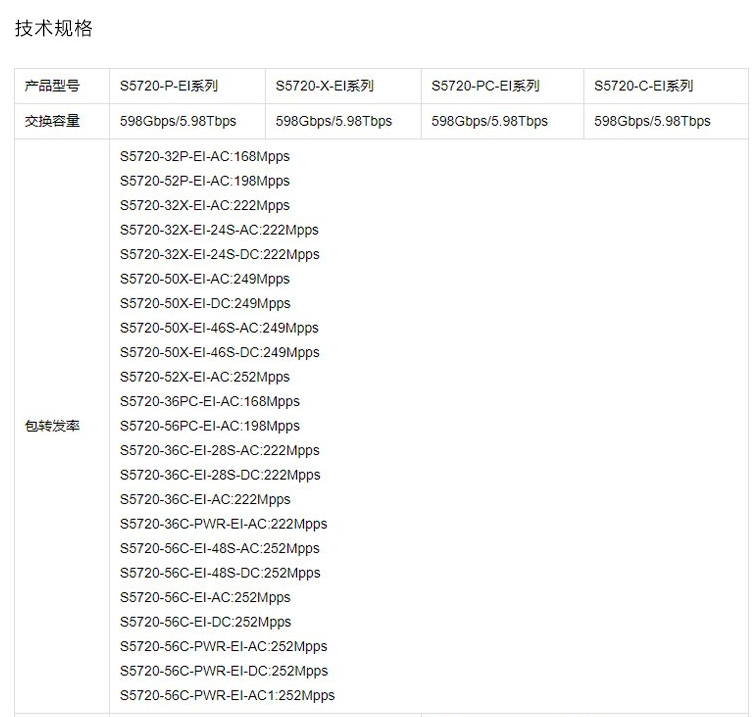
Task: Click the 技术规格 heading
Action: point(53,28)
